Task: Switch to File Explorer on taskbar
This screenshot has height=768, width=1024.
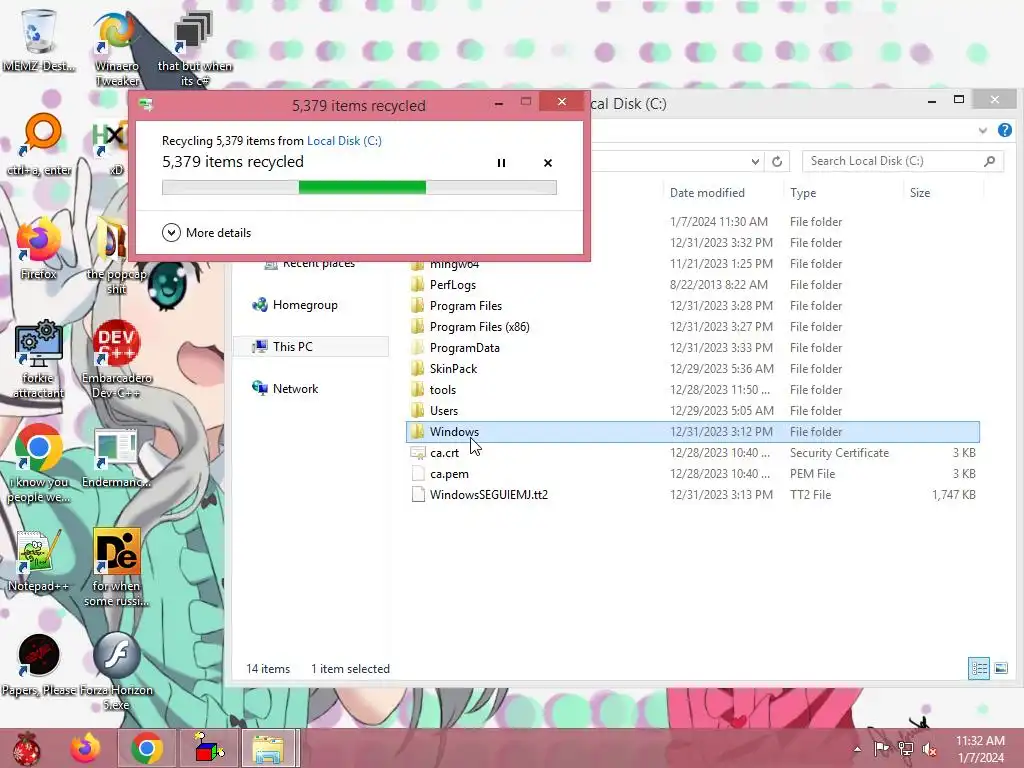Action: coord(269,748)
